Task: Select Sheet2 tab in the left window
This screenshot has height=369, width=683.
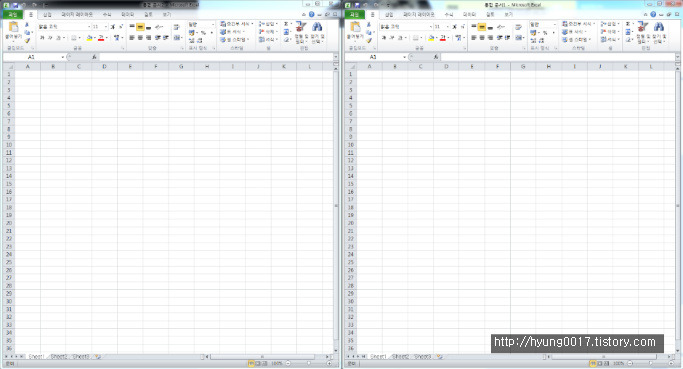Action: click(59, 357)
